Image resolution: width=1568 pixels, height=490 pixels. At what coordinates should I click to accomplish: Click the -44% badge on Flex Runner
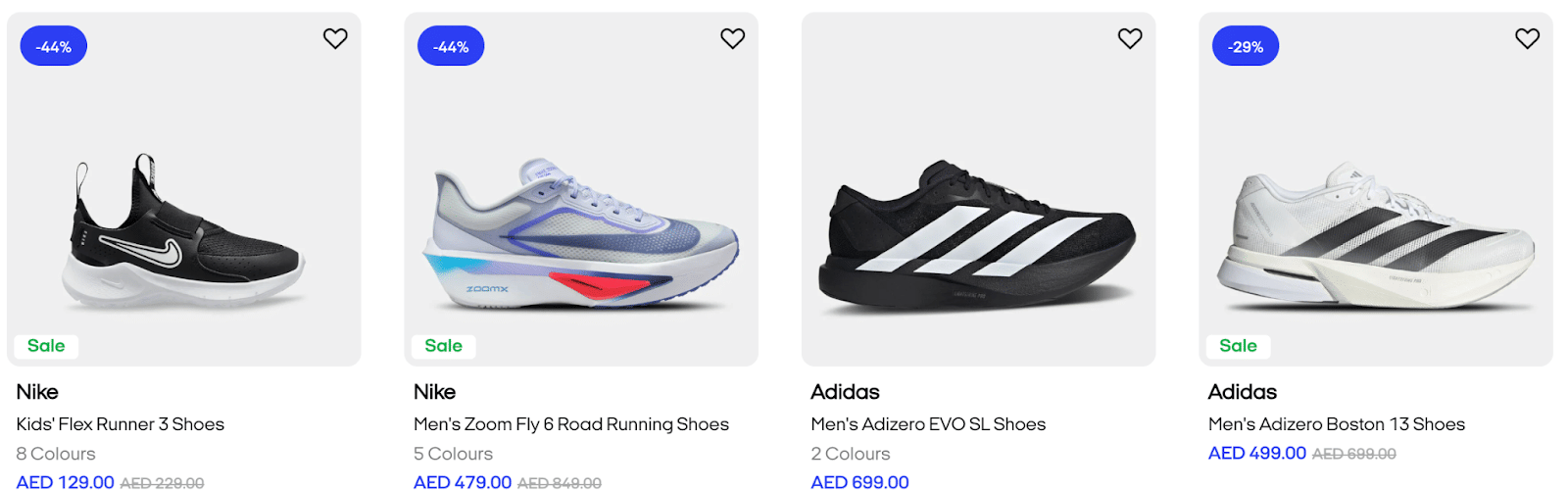point(54,46)
